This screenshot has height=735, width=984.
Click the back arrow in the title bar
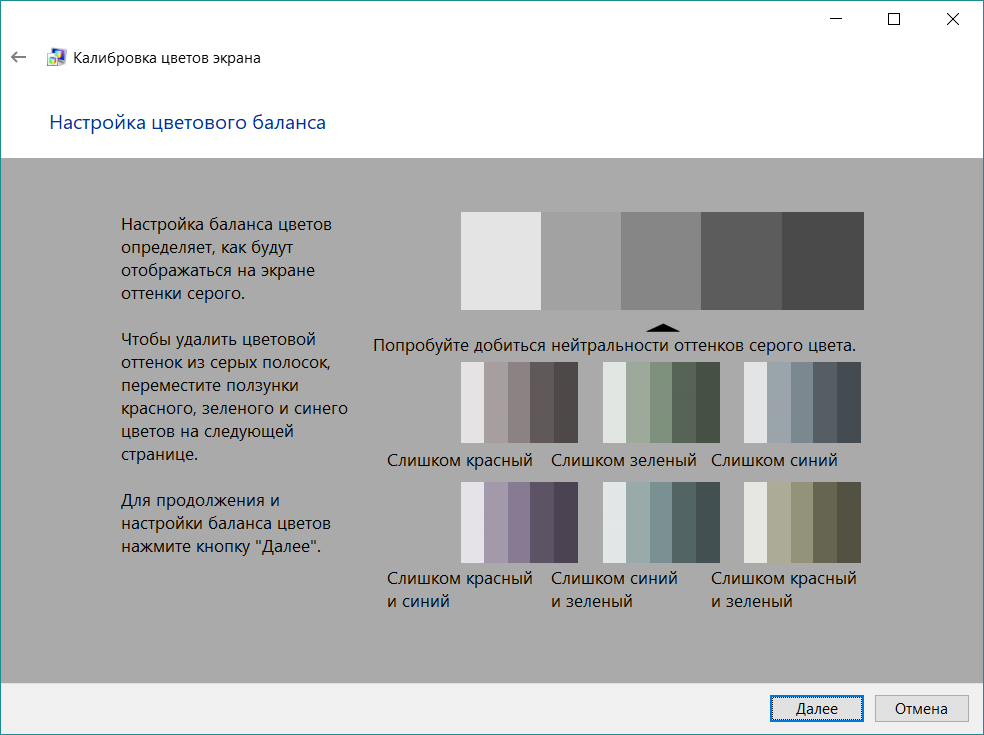point(18,58)
